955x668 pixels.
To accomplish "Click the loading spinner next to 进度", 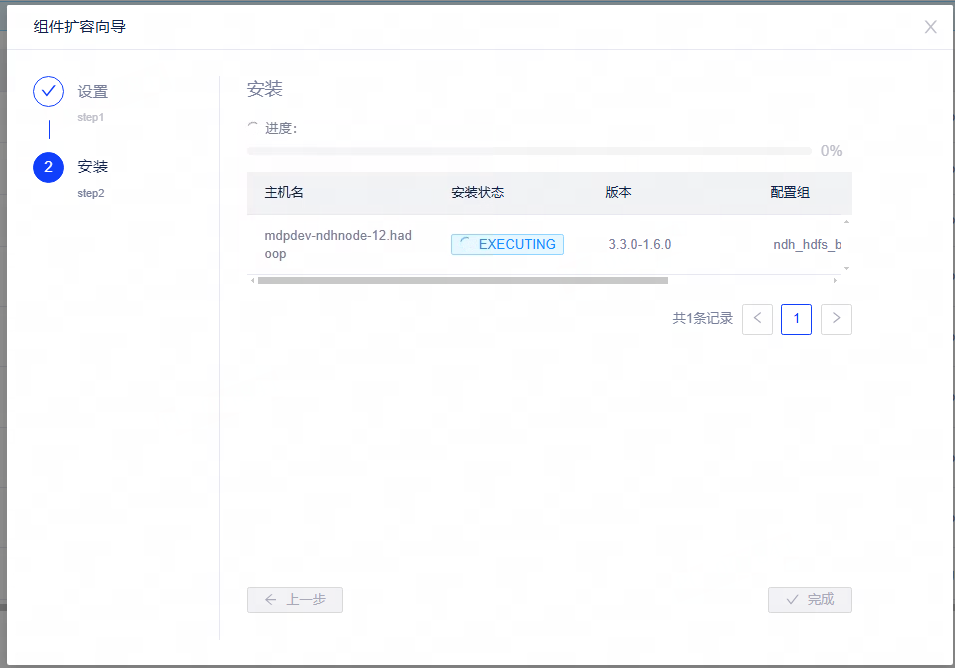I will click(252, 126).
